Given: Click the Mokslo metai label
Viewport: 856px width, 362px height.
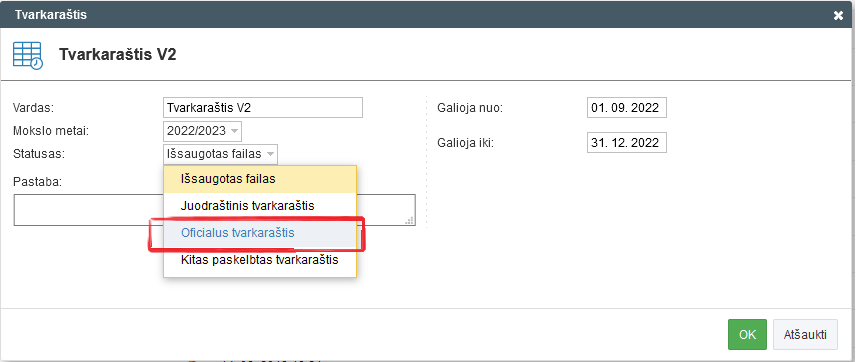Looking at the screenshot, I should tap(51, 131).
